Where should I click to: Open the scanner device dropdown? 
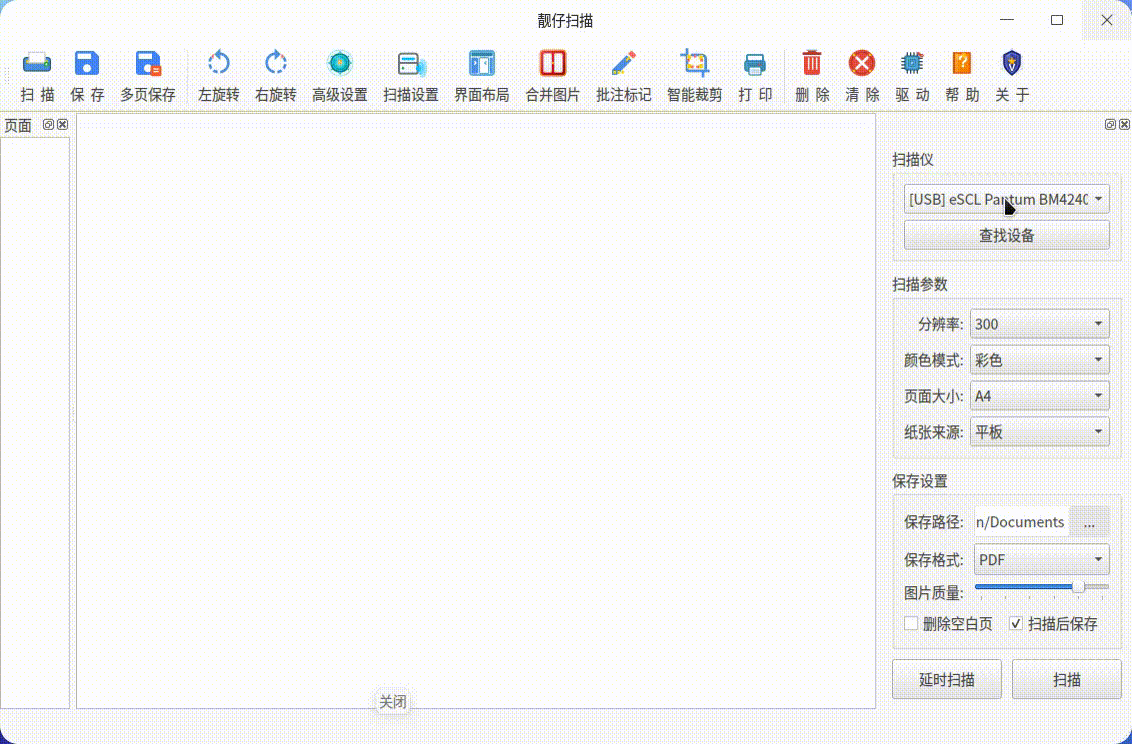(x=1006, y=199)
